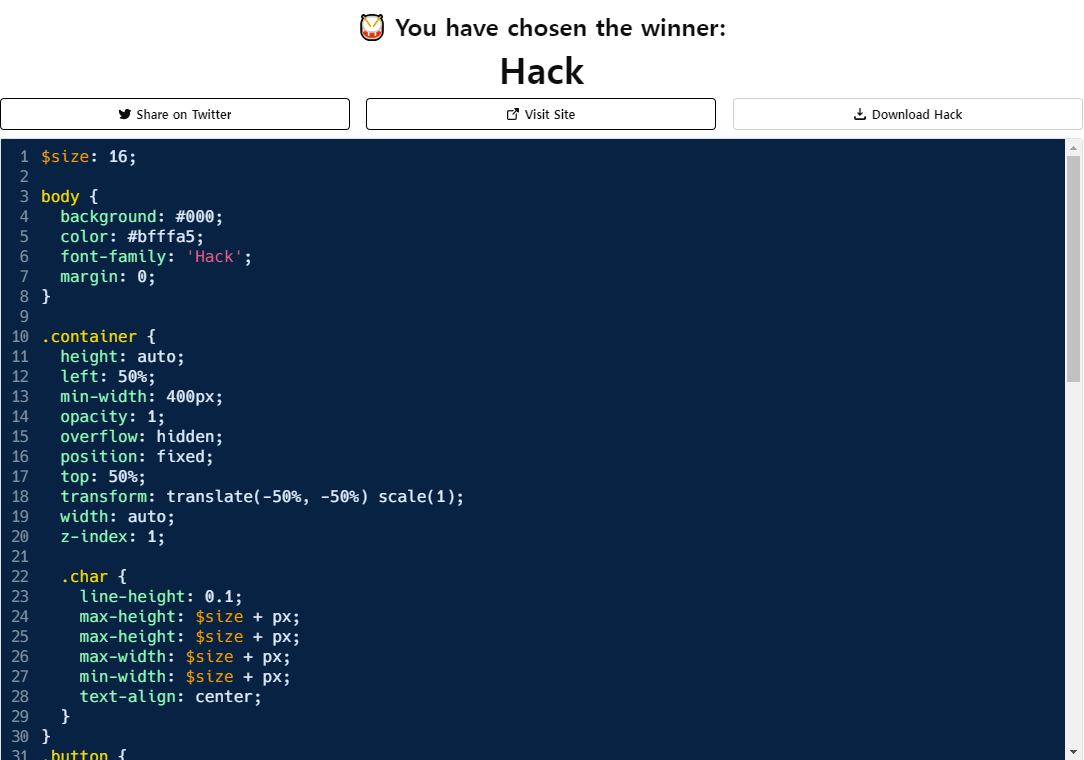
Task: Click the .char nested selector
Action: tap(84, 577)
